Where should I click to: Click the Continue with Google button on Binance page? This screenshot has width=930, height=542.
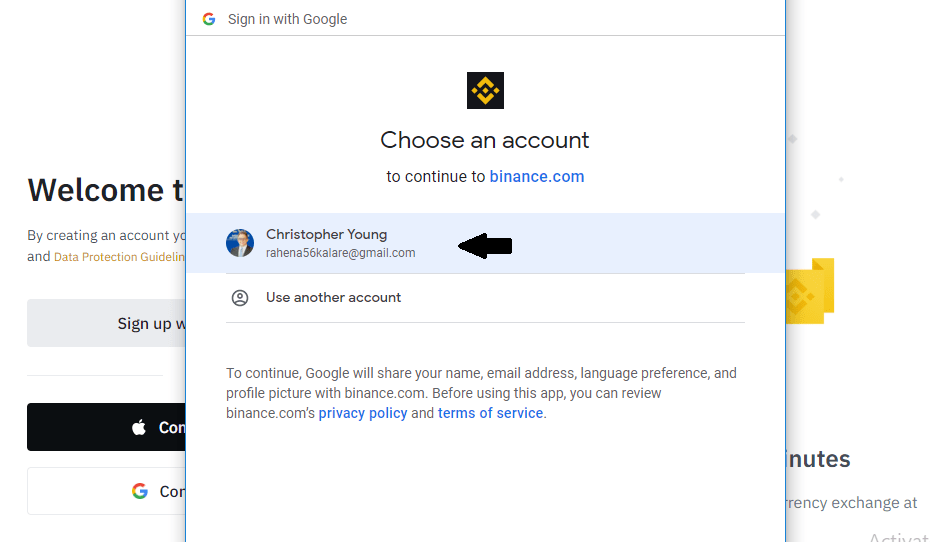106,491
